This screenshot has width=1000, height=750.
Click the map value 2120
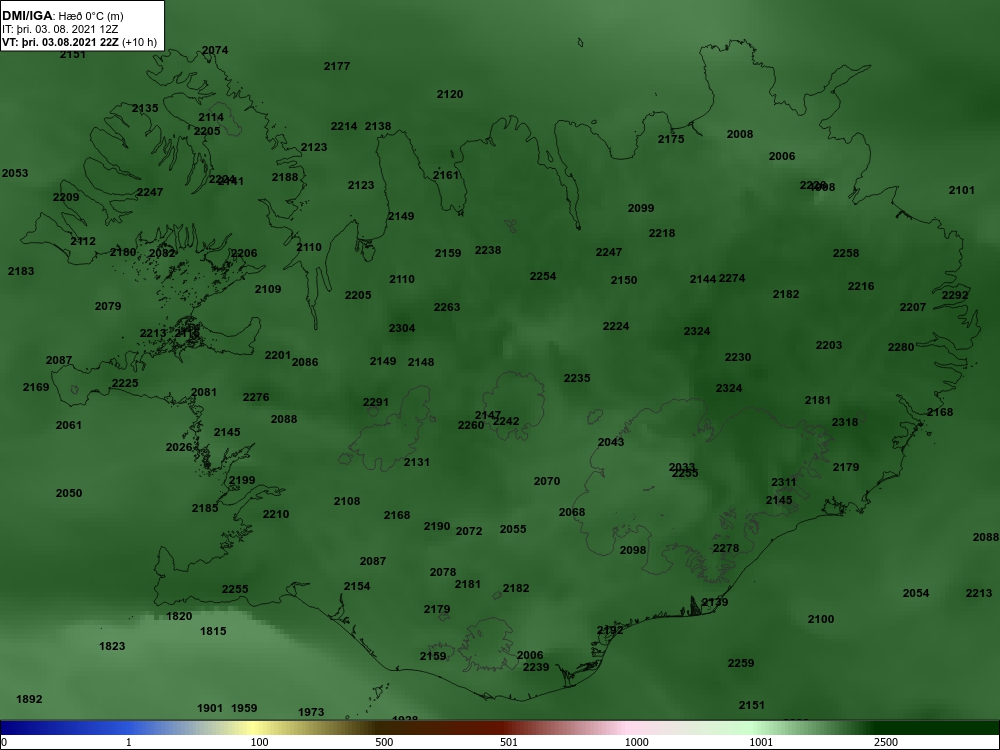coord(450,94)
